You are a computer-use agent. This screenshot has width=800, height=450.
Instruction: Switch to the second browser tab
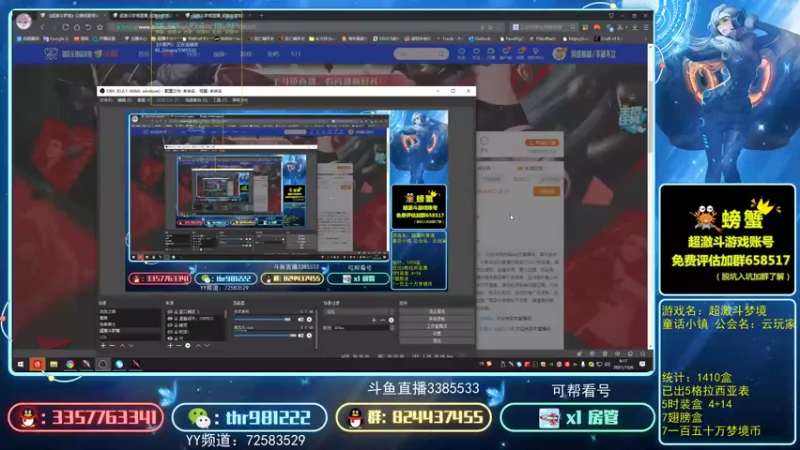pos(145,16)
